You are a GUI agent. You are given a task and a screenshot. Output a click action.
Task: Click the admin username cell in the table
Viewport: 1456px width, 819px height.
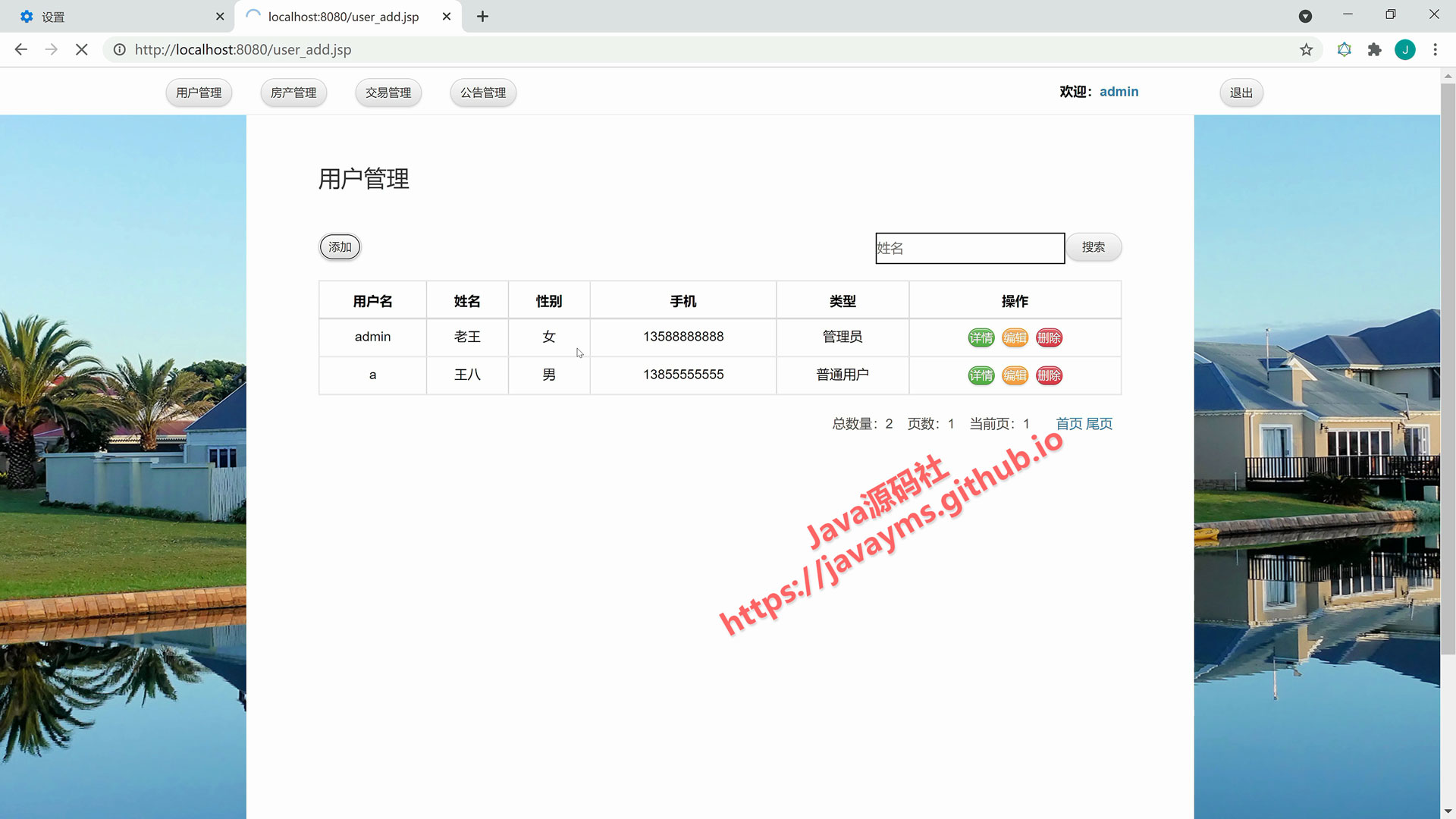pos(372,337)
